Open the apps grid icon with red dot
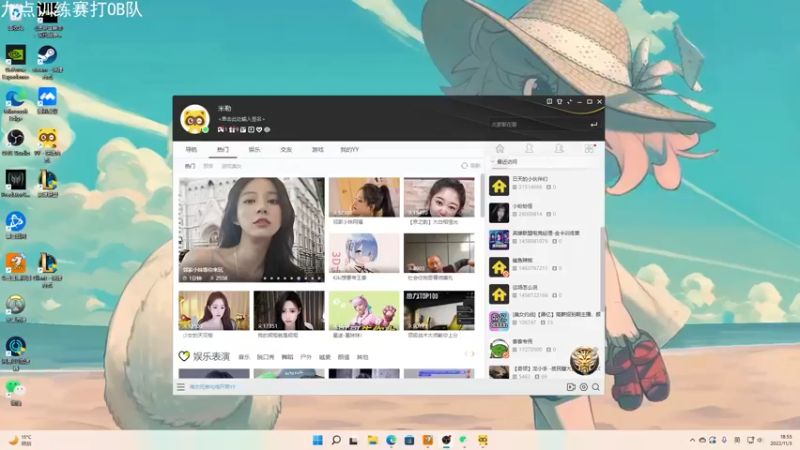The height and width of the screenshot is (450, 800). click(x=589, y=148)
